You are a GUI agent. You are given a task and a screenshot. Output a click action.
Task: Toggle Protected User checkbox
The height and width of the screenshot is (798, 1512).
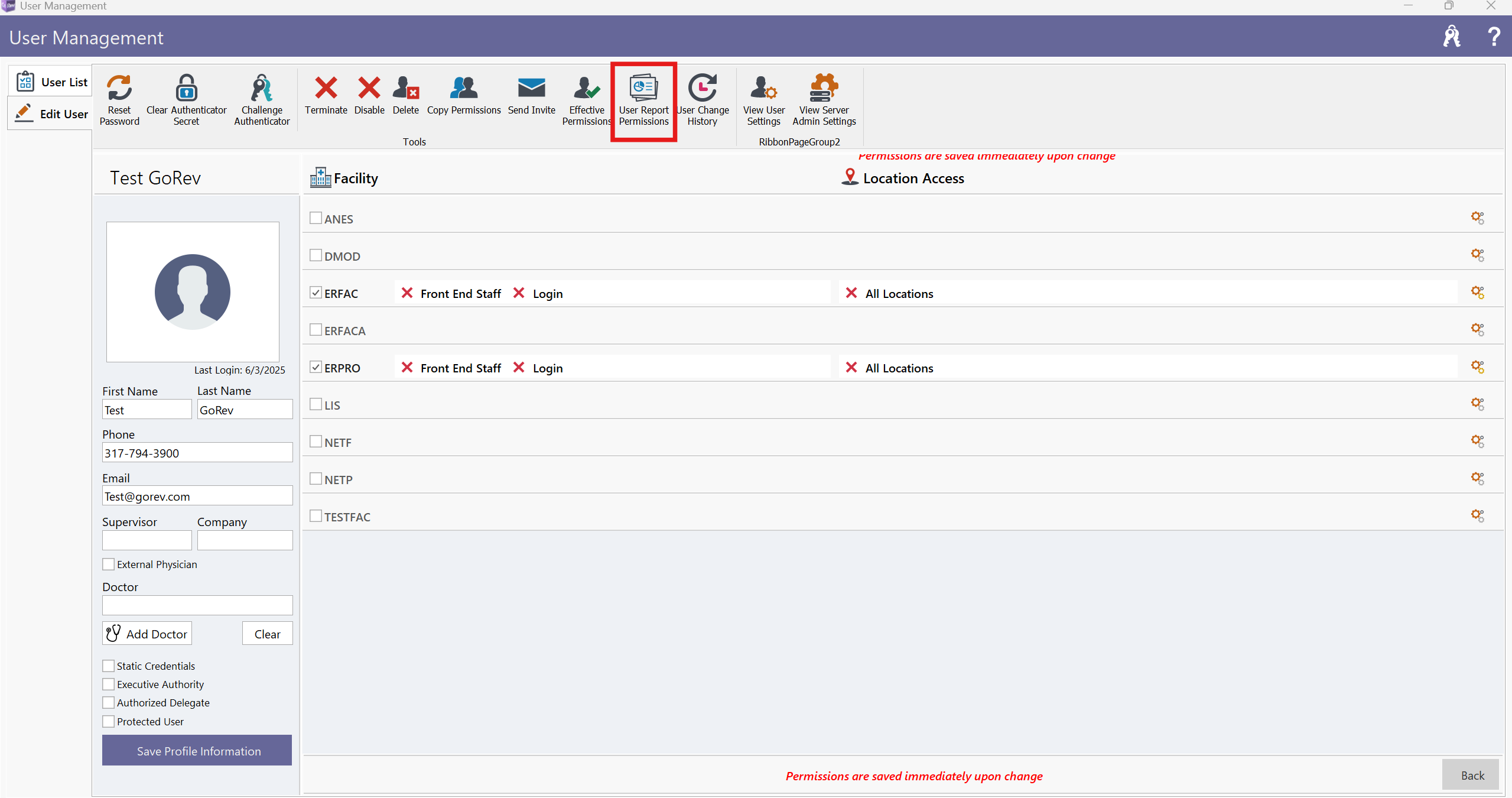pyautogui.click(x=109, y=722)
